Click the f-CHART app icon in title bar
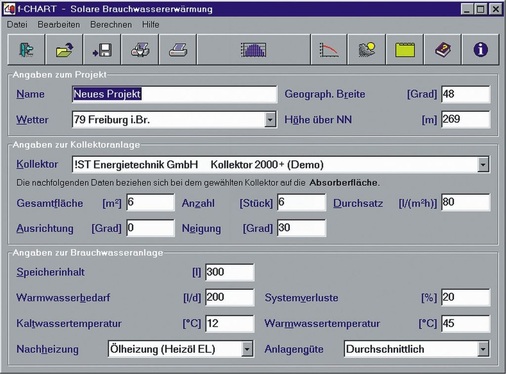This screenshot has height=374, width=506. [x=10, y=9]
